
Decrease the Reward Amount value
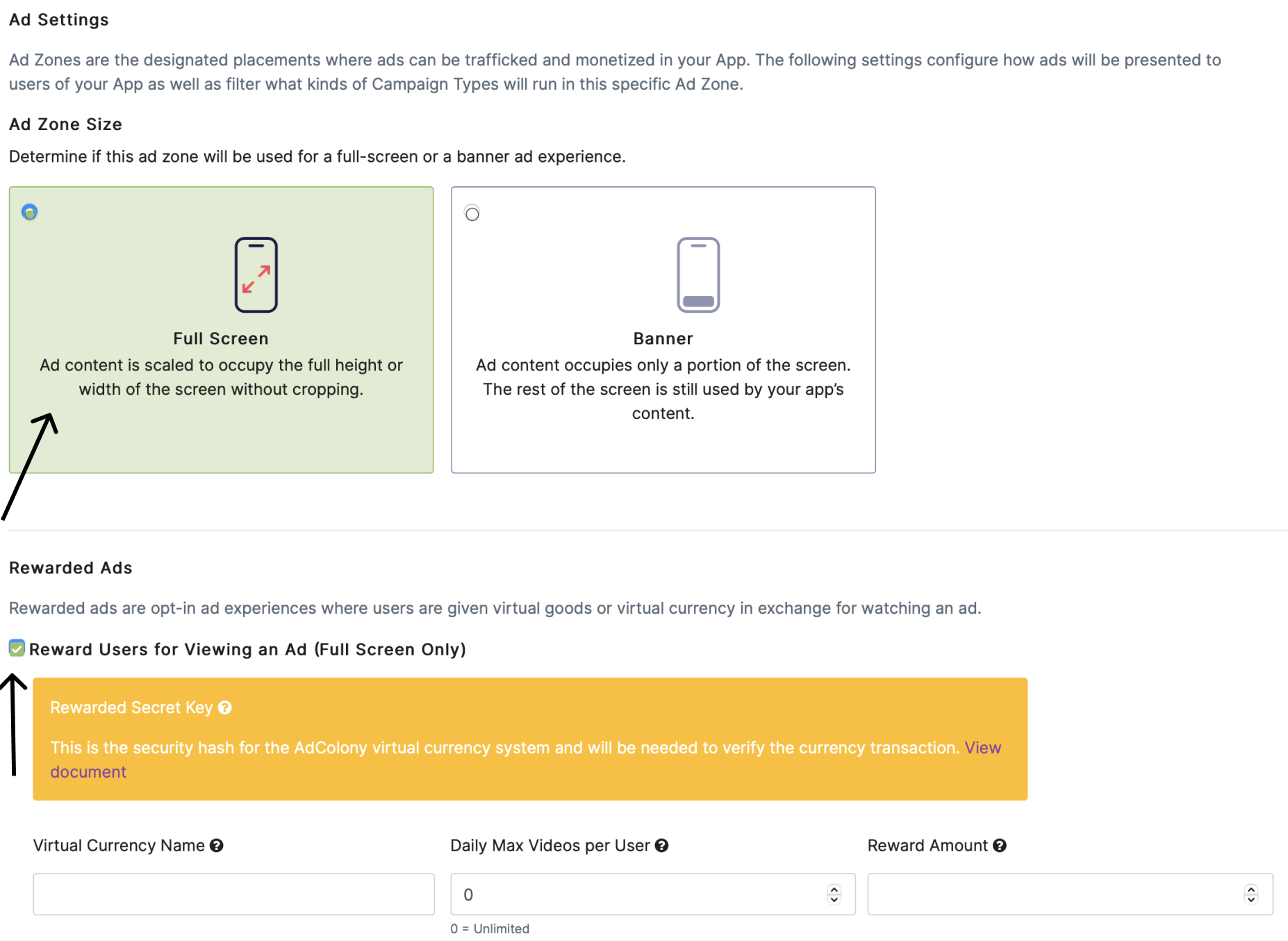[x=1251, y=899]
